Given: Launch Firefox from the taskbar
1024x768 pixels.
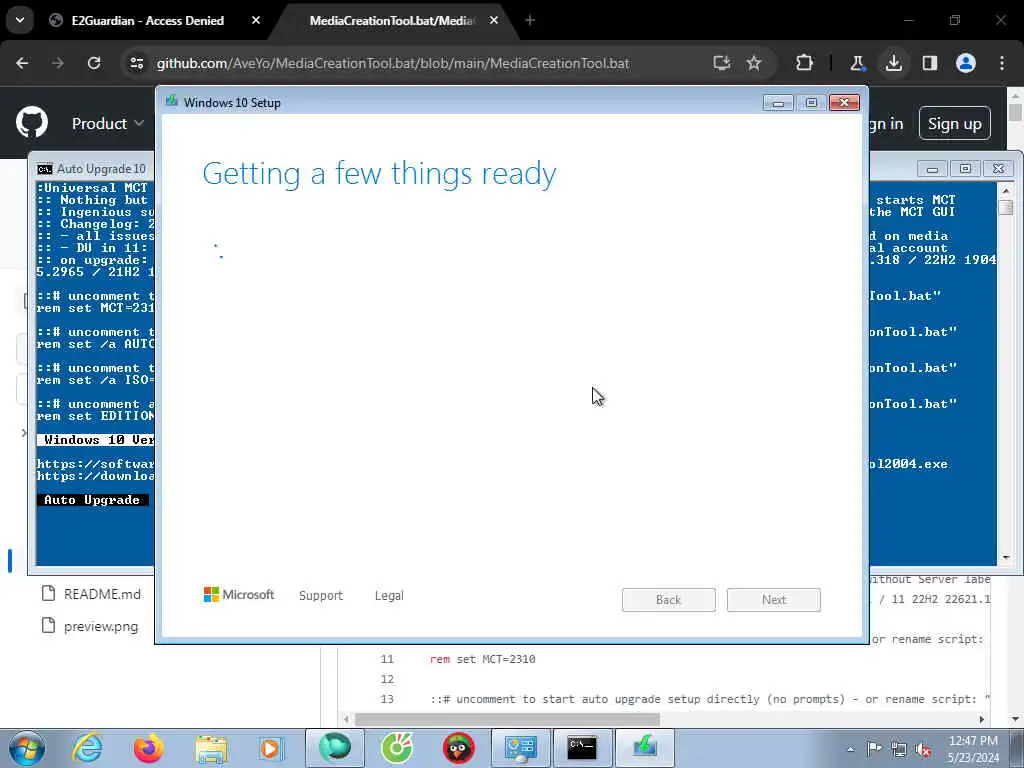Looking at the screenshot, I should (148, 748).
